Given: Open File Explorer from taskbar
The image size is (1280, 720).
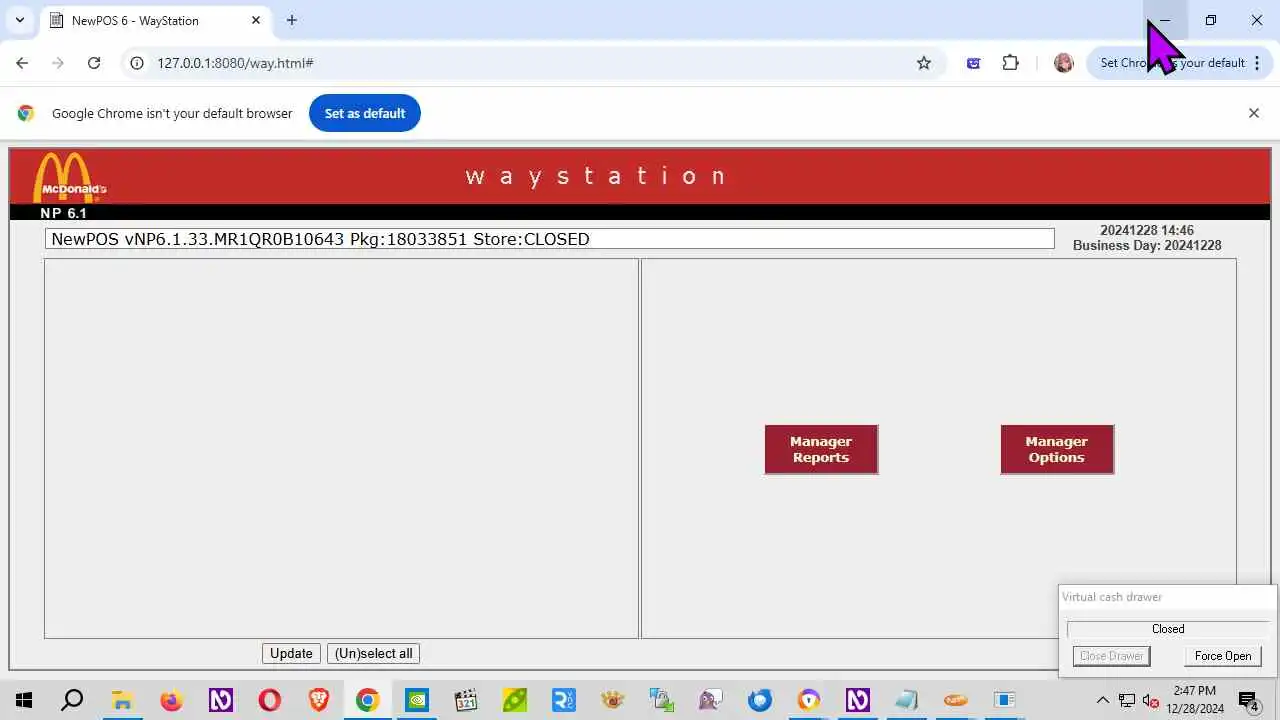Looking at the screenshot, I should point(122,700).
